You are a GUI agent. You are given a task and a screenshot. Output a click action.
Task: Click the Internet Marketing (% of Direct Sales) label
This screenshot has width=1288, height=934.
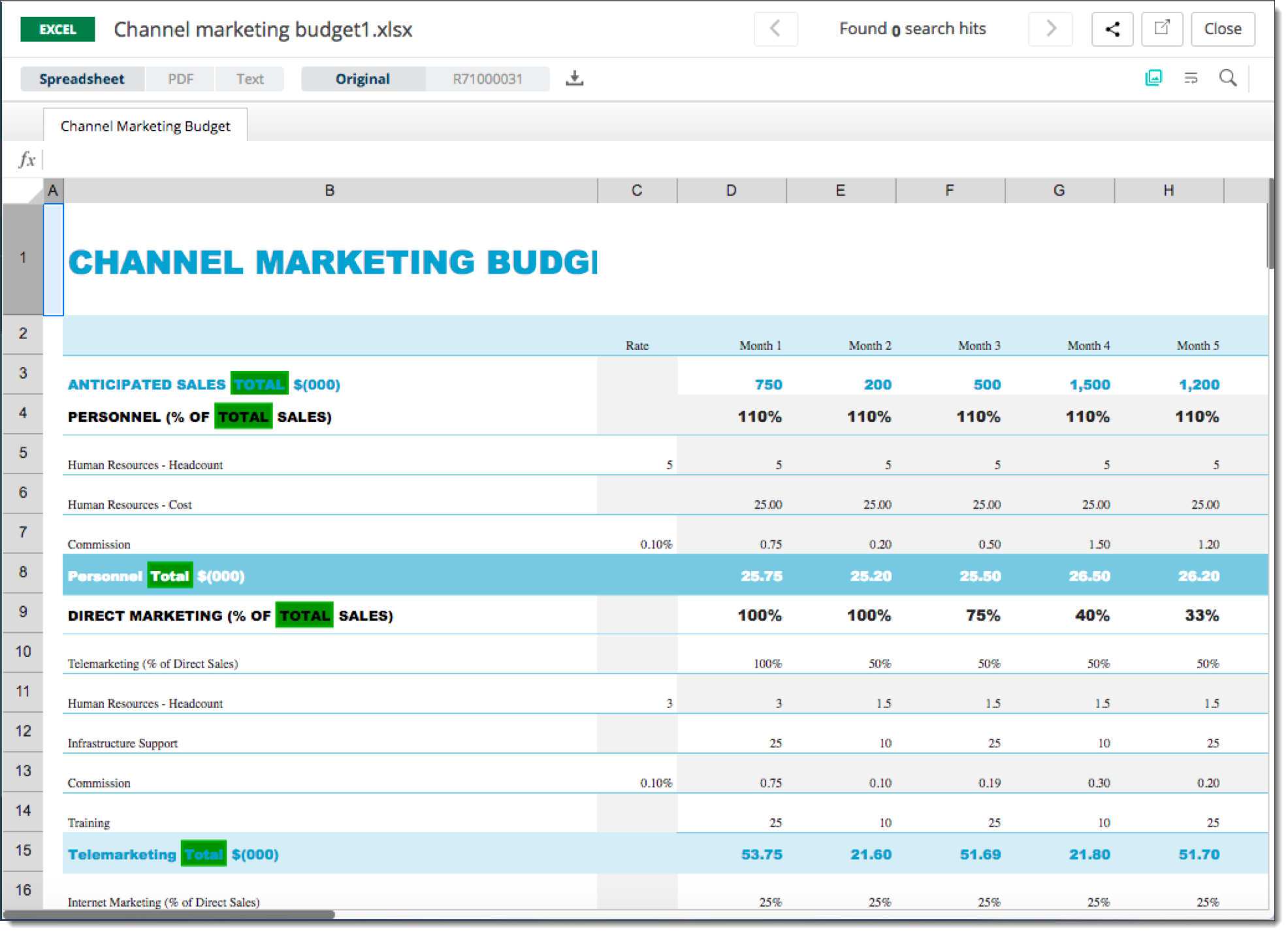(164, 902)
